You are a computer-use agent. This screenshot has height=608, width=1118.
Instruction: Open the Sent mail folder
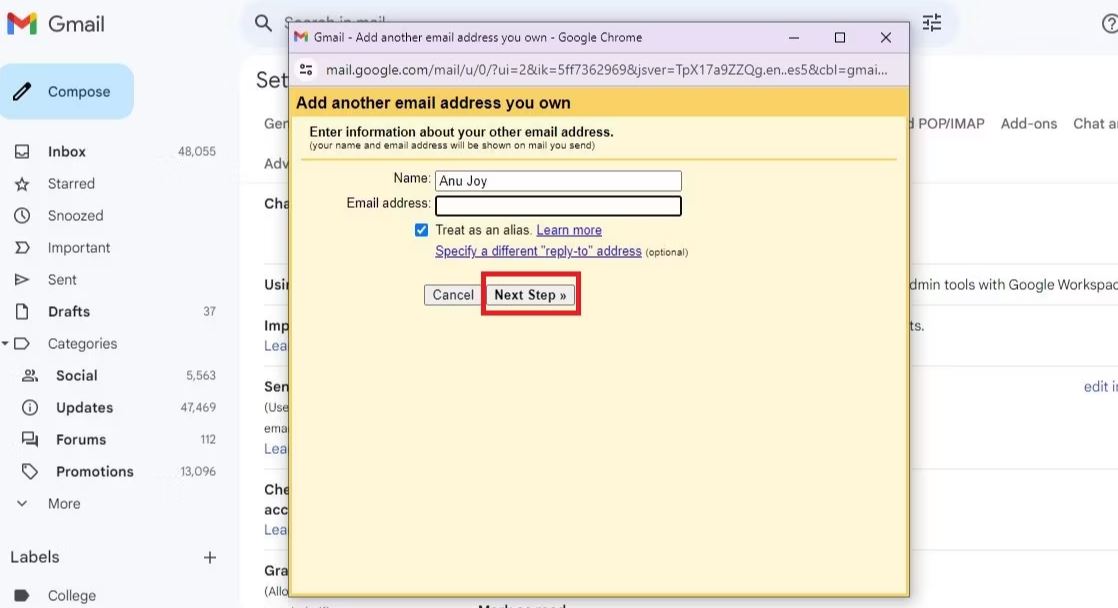pyautogui.click(x=62, y=280)
